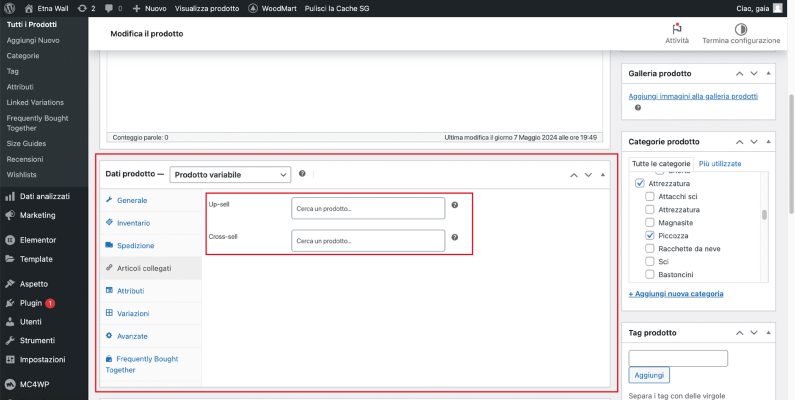The width and height of the screenshot is (795, 400).
Task: Focus the Cross-sell product search field
Action: (368, 241)
